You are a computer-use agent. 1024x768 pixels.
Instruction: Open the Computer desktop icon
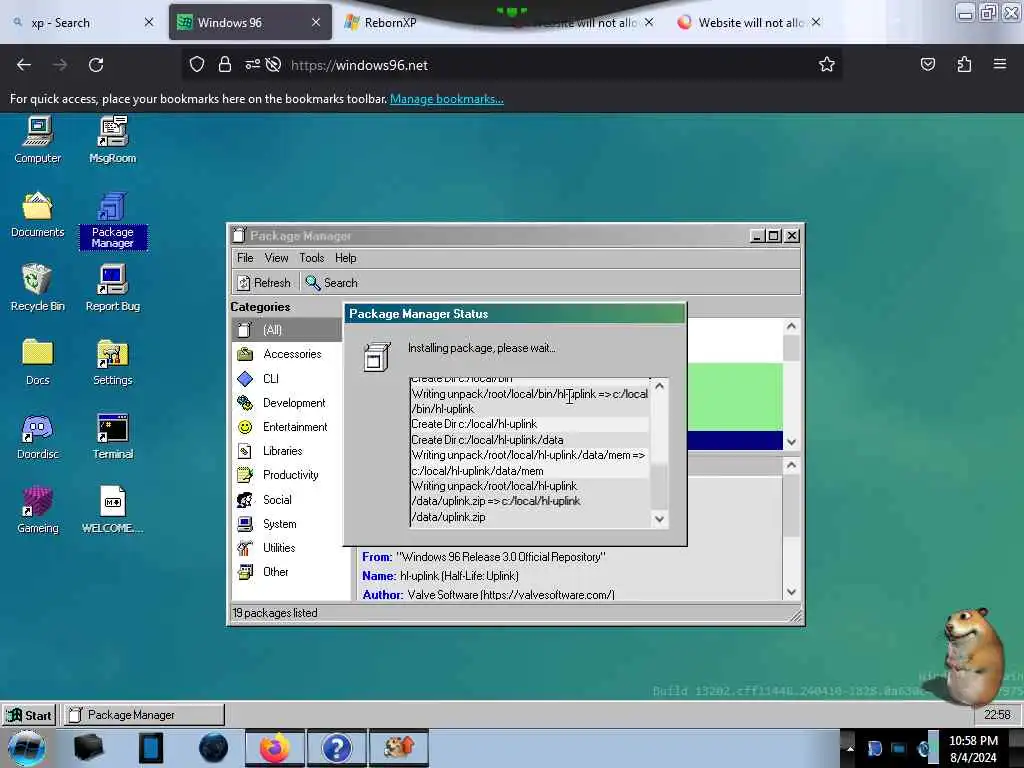pyautogui.click(x=37, y=139)
